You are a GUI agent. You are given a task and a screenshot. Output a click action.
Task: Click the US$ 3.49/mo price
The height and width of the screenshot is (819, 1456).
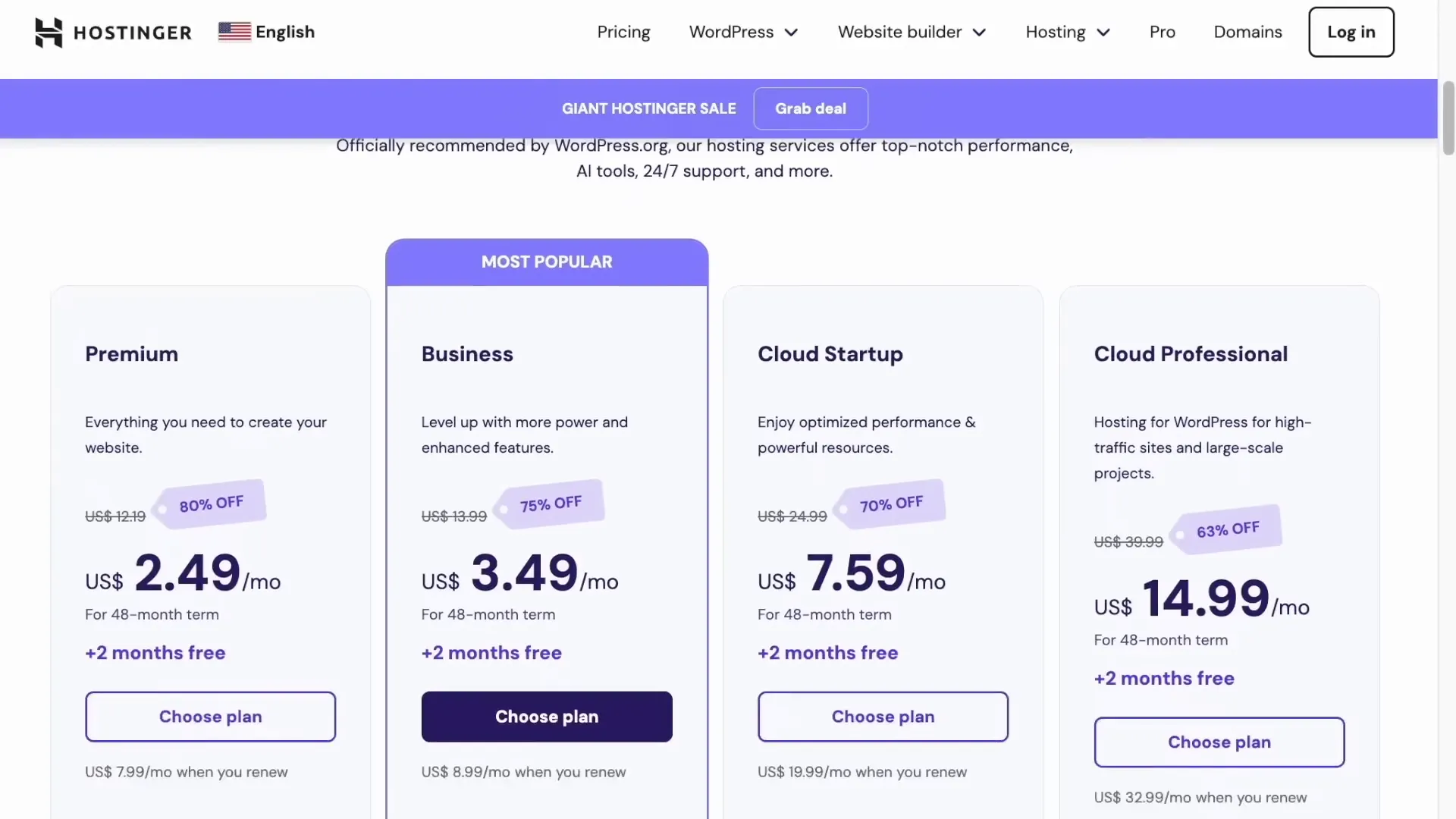(519, 574)
